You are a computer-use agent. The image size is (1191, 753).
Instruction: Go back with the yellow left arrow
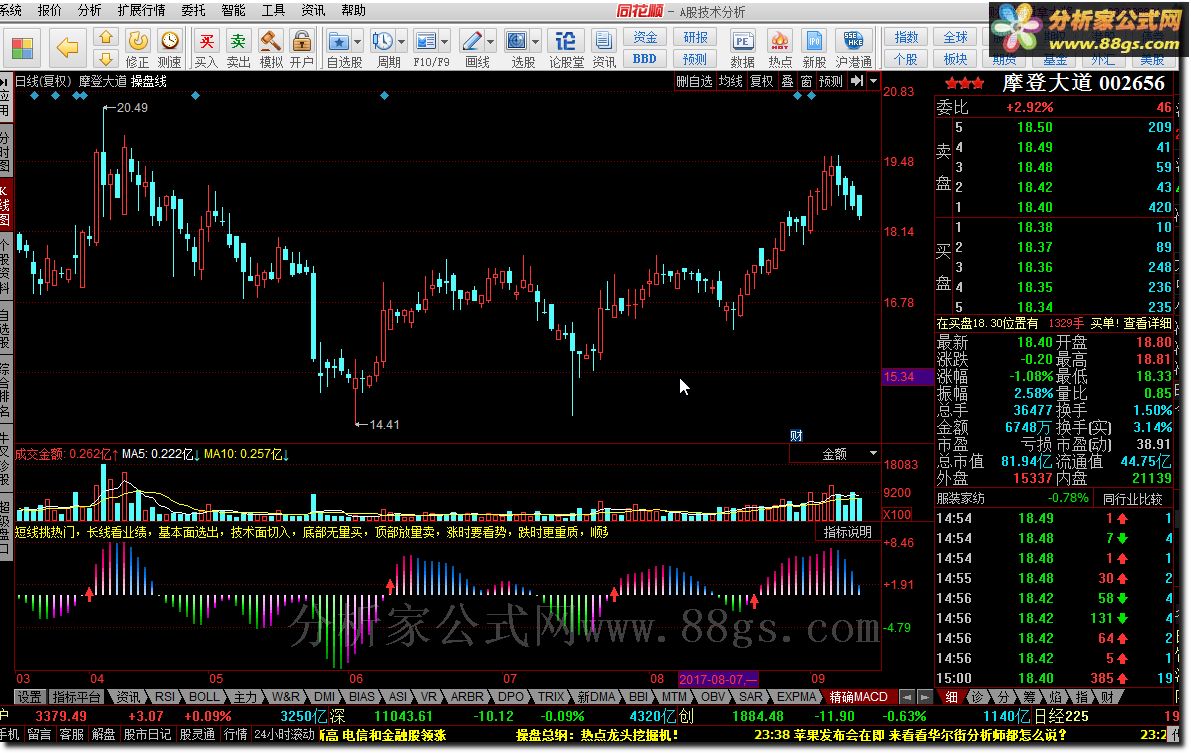[68, 48]
